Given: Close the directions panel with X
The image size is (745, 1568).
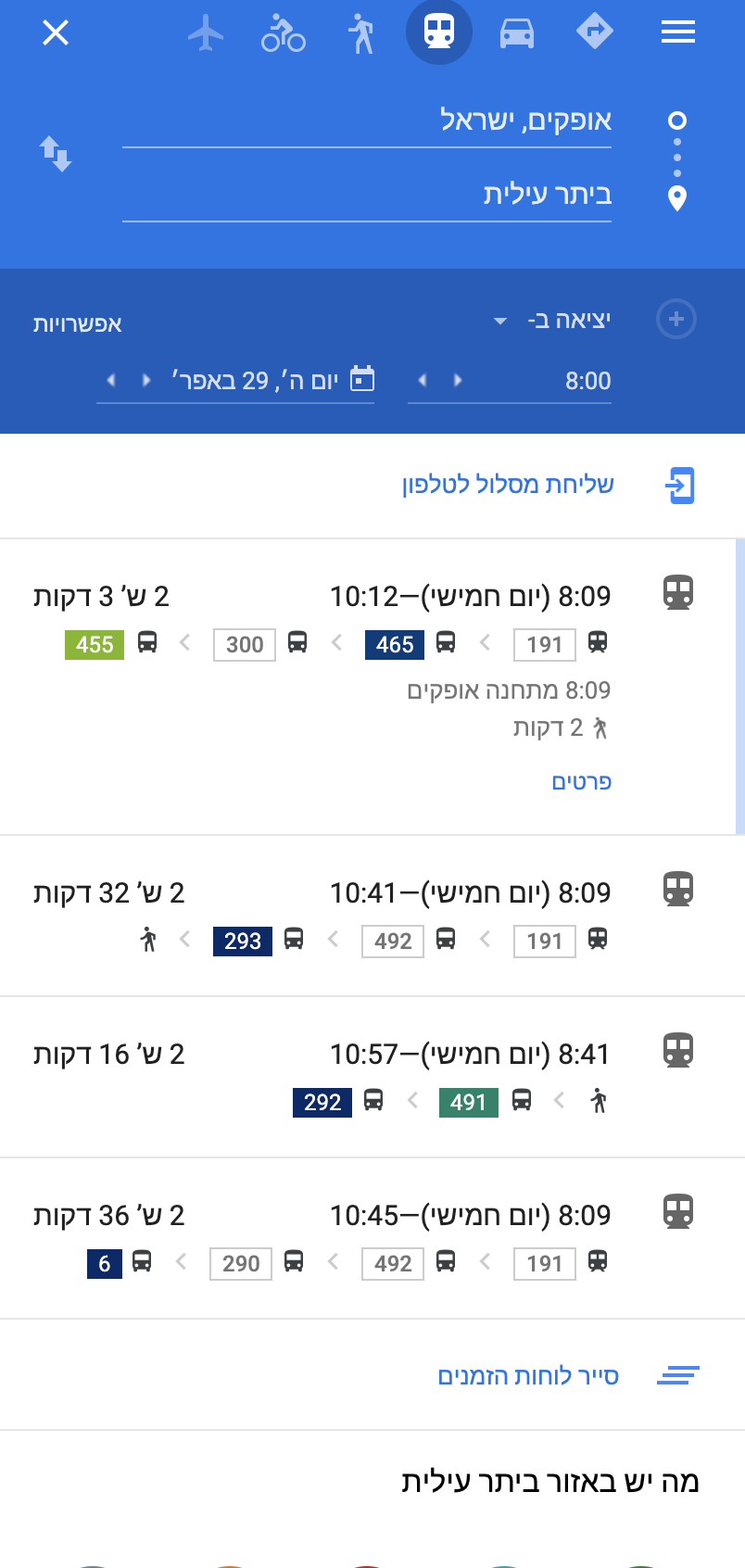Looking at the screenshot, I should pos(56,33).
